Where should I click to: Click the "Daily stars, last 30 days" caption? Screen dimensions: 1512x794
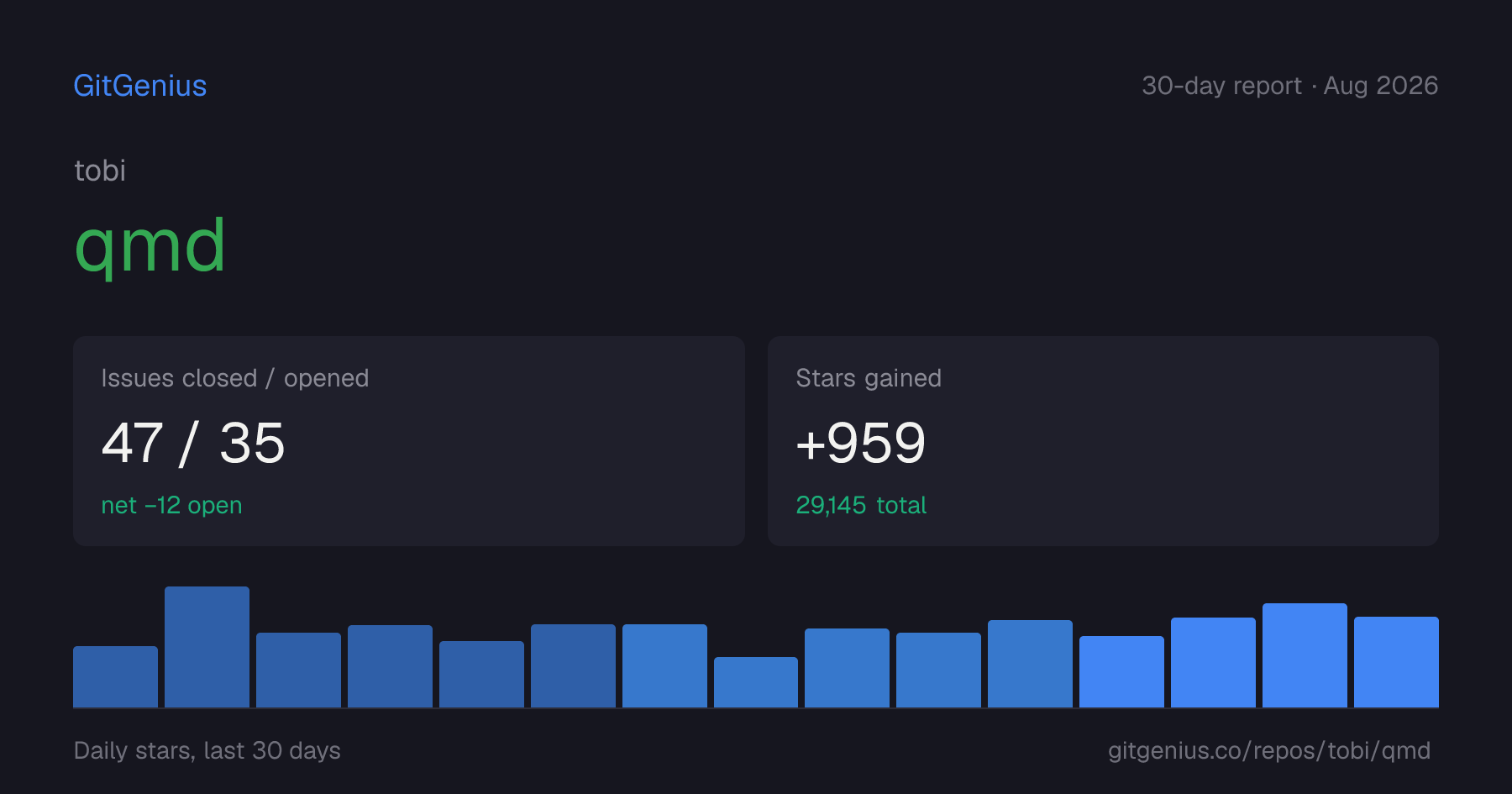(207, 750)
